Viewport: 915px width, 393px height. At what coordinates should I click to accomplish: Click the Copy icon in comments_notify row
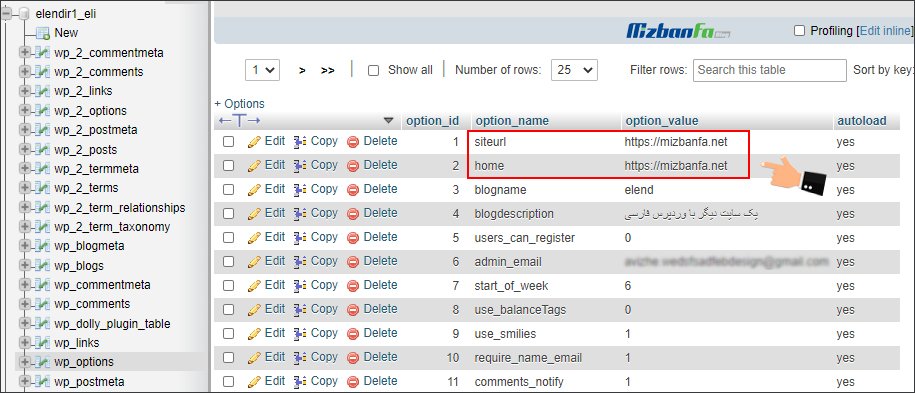(300, 381)
